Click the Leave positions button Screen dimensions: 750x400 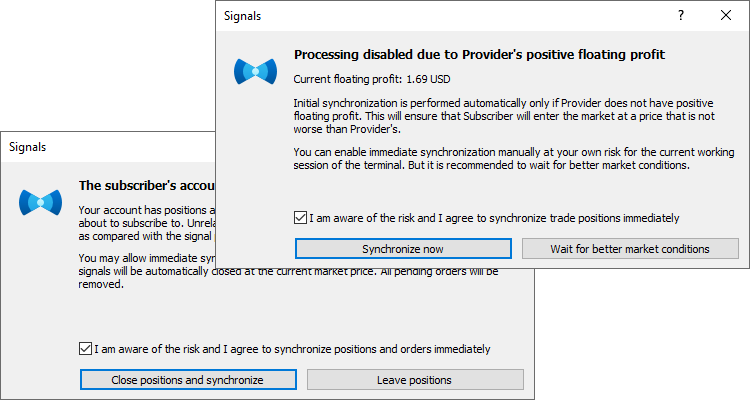pyautogui.click(x=415, y=380)
